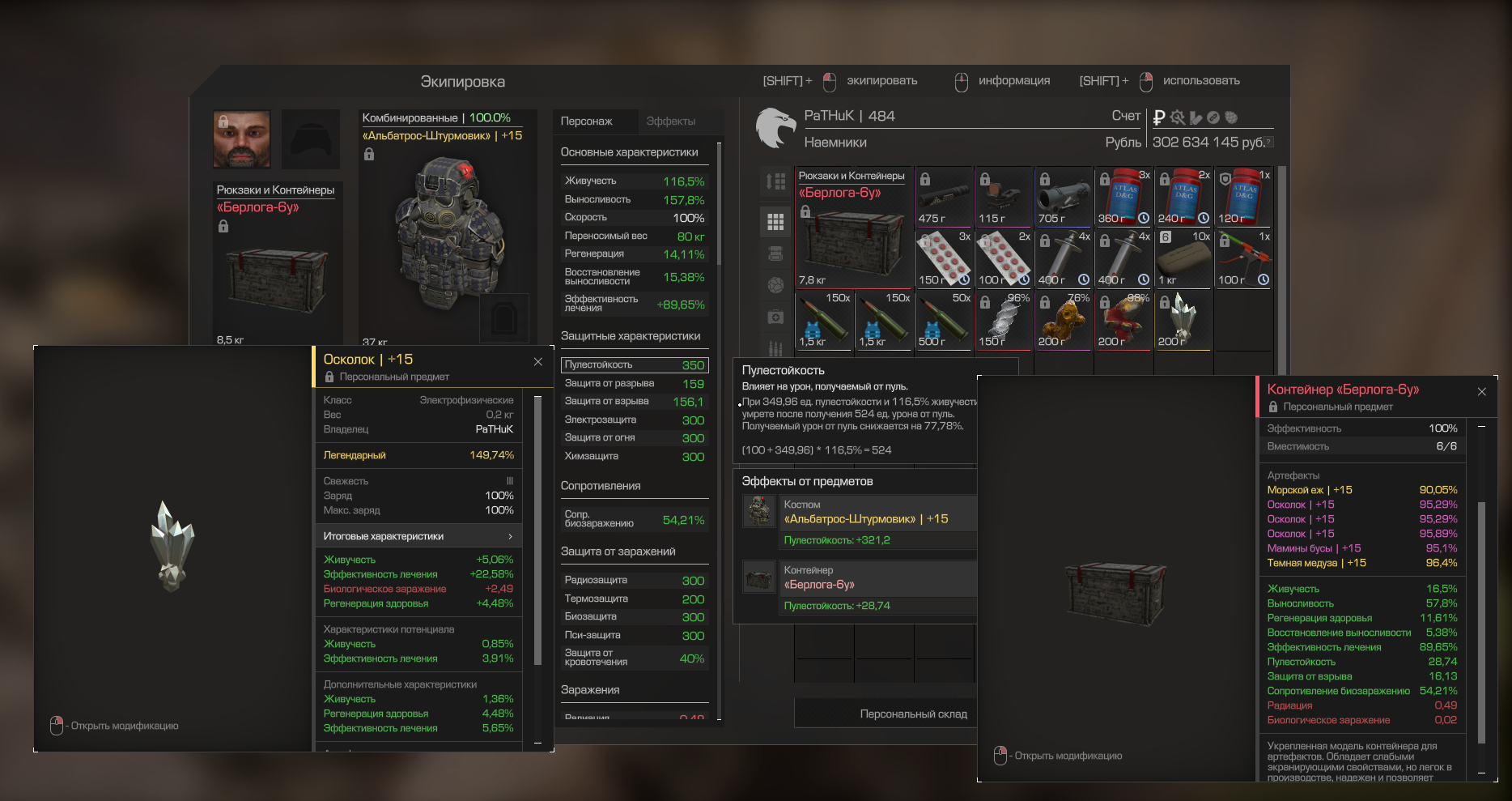Select the Электрозащита 300 stat row
This screenshot has height=801, width=1512.
(x=635, y=420)
